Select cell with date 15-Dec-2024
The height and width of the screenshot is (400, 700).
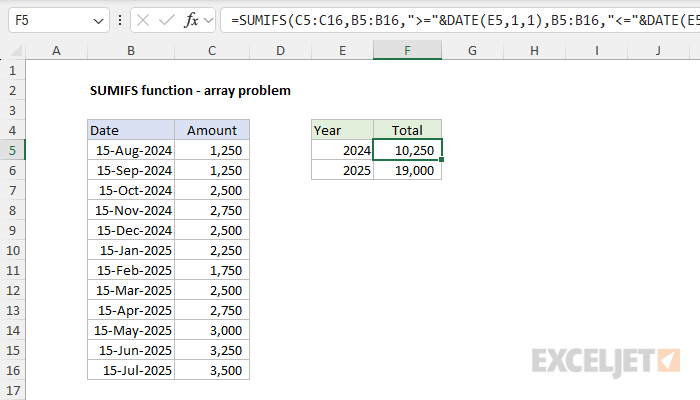pos(131,230)
